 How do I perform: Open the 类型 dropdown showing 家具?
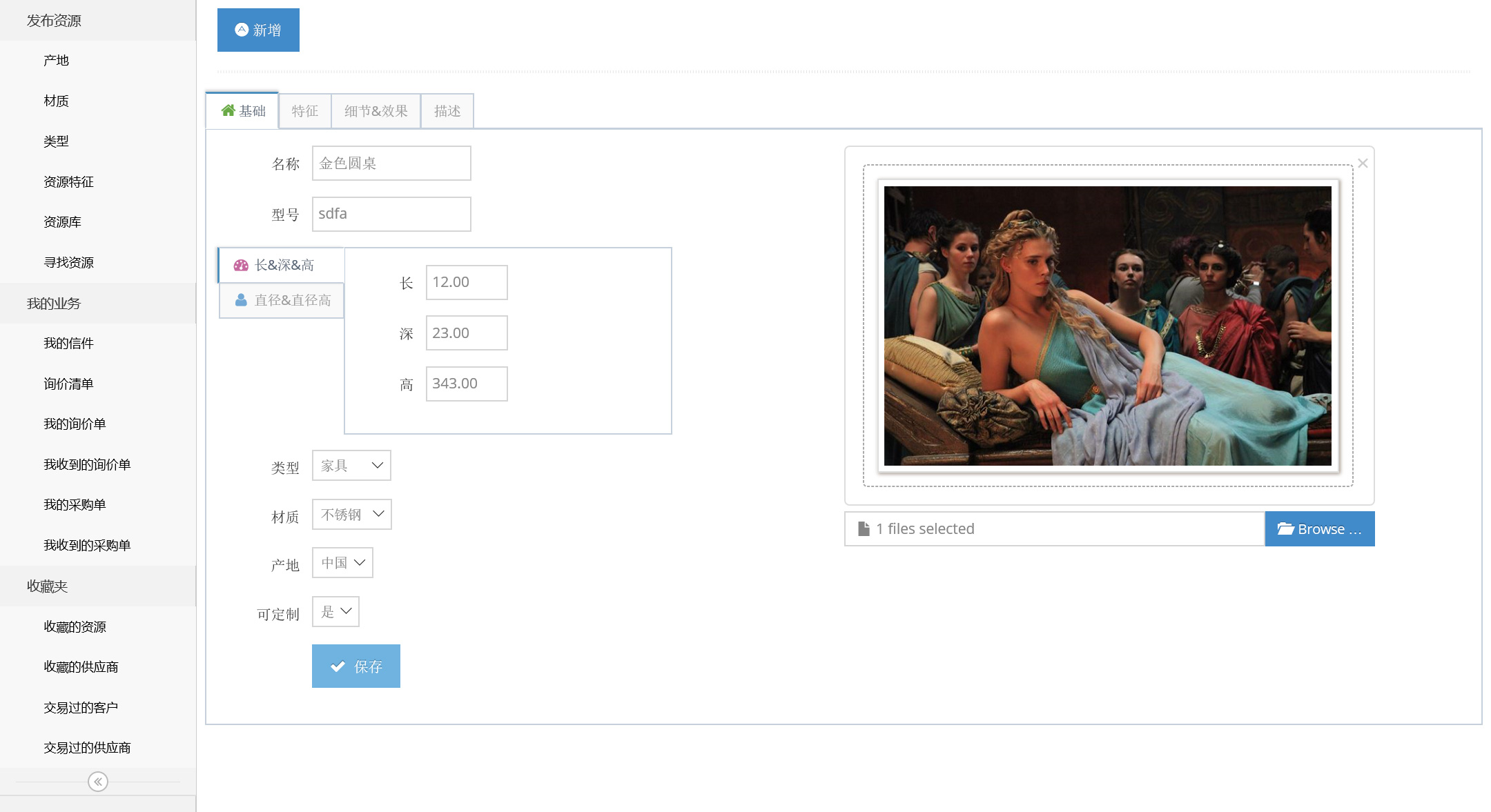pyautogui.click(x=351, y=466)
